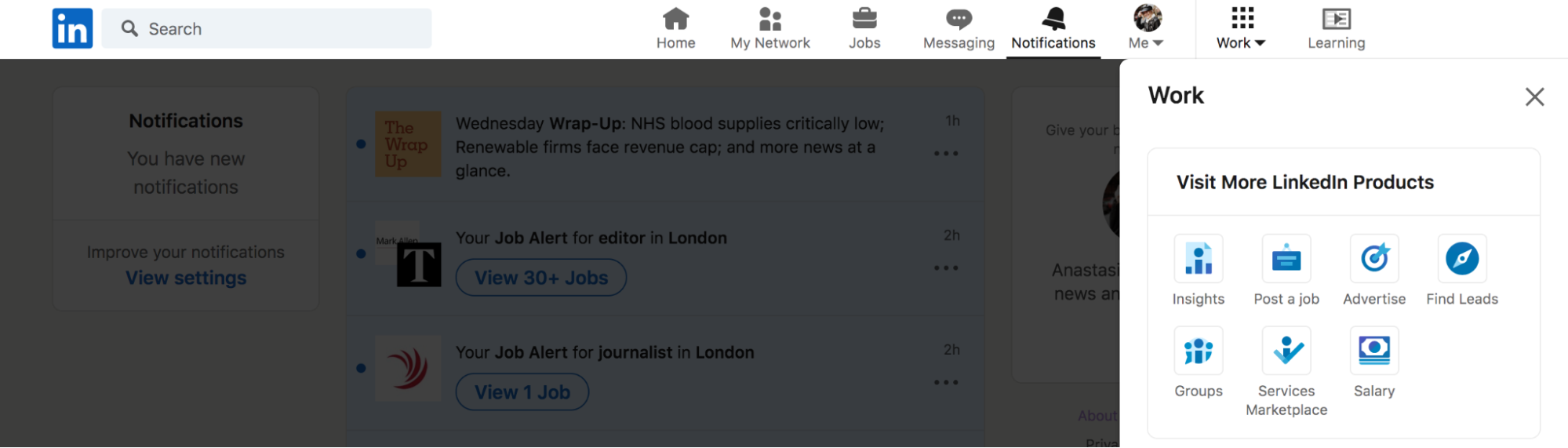Image resolution: width=1568 pixels, height=448 pixels.
Task: Click the View 1 Job button
Action: [x=522, y=392]
